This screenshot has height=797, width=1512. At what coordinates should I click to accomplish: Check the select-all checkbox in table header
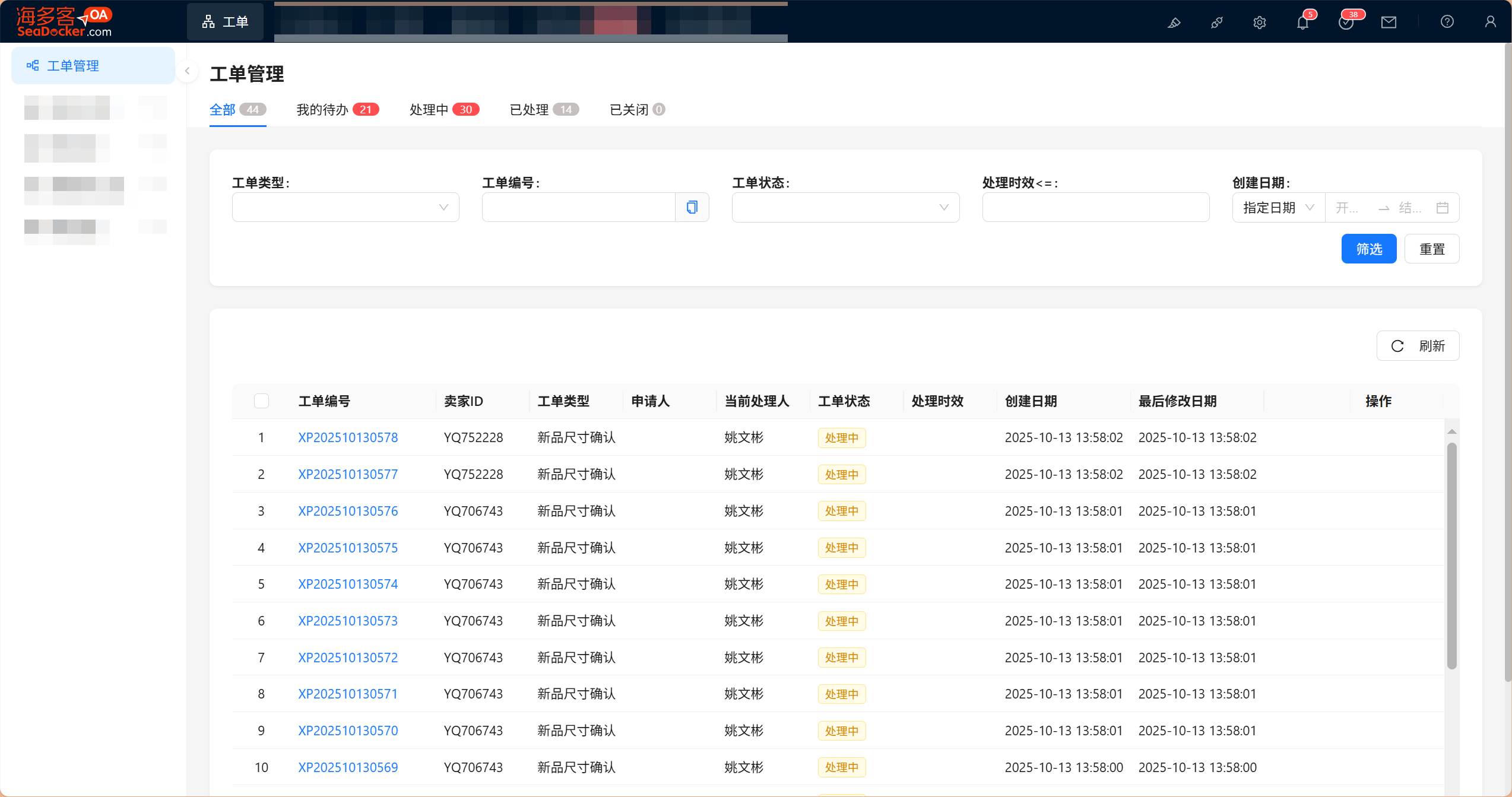(x=261, y=401)
